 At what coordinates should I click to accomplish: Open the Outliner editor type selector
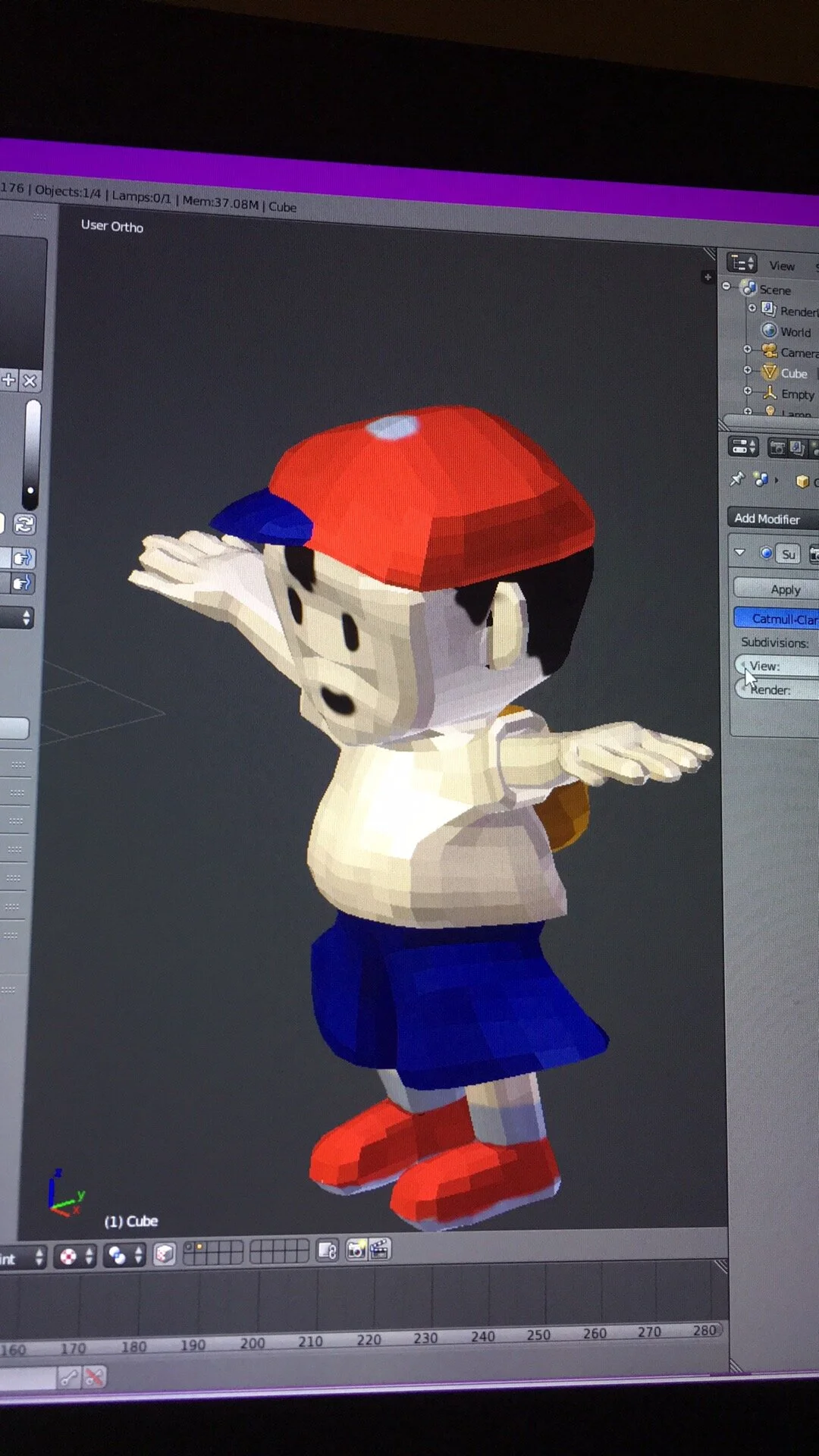pos(741,263)
